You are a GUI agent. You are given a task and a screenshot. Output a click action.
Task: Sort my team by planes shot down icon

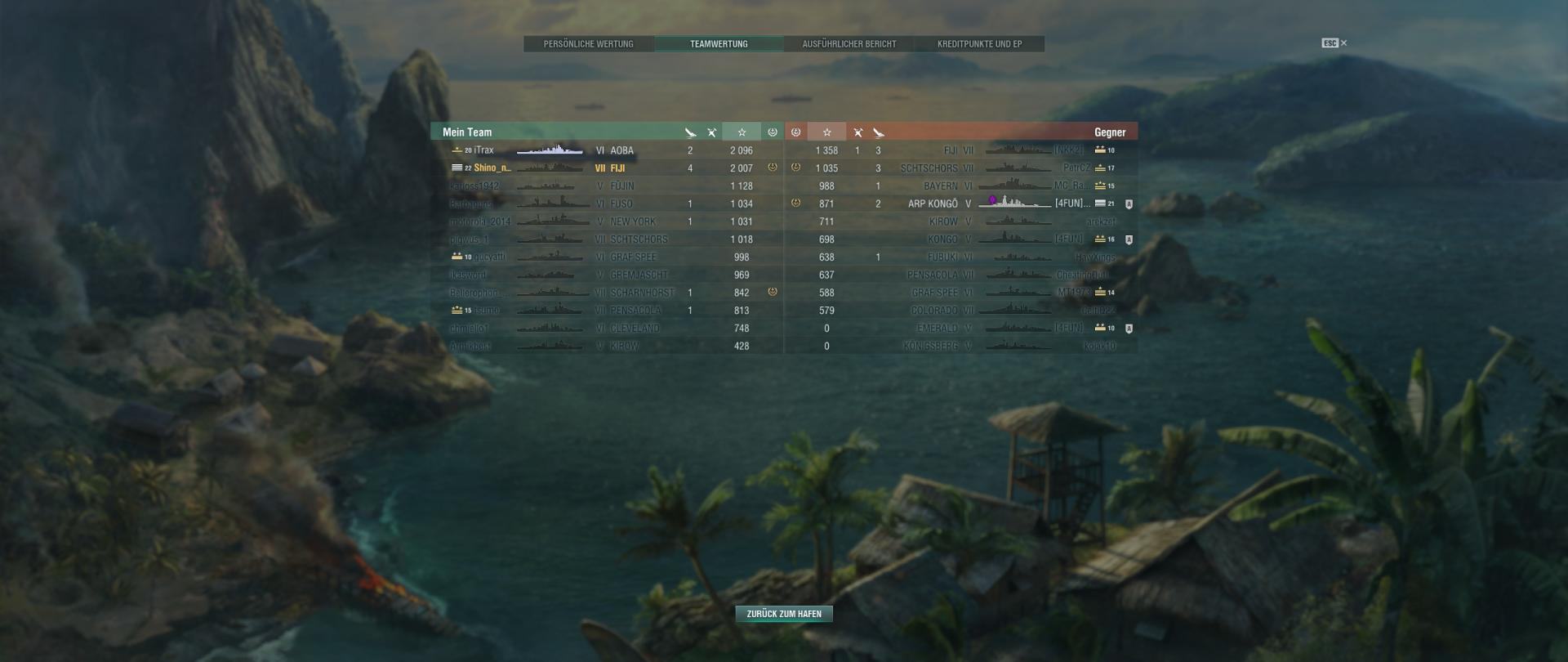pyautogui.click(x=712, y=132)
